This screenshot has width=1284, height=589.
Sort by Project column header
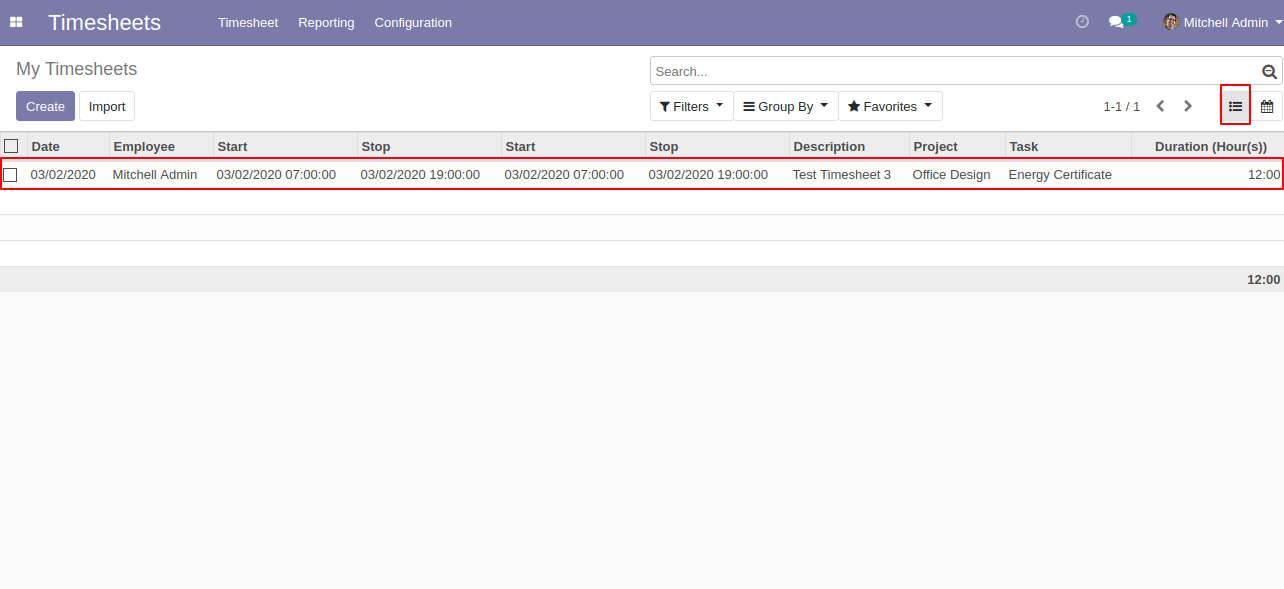957,146
